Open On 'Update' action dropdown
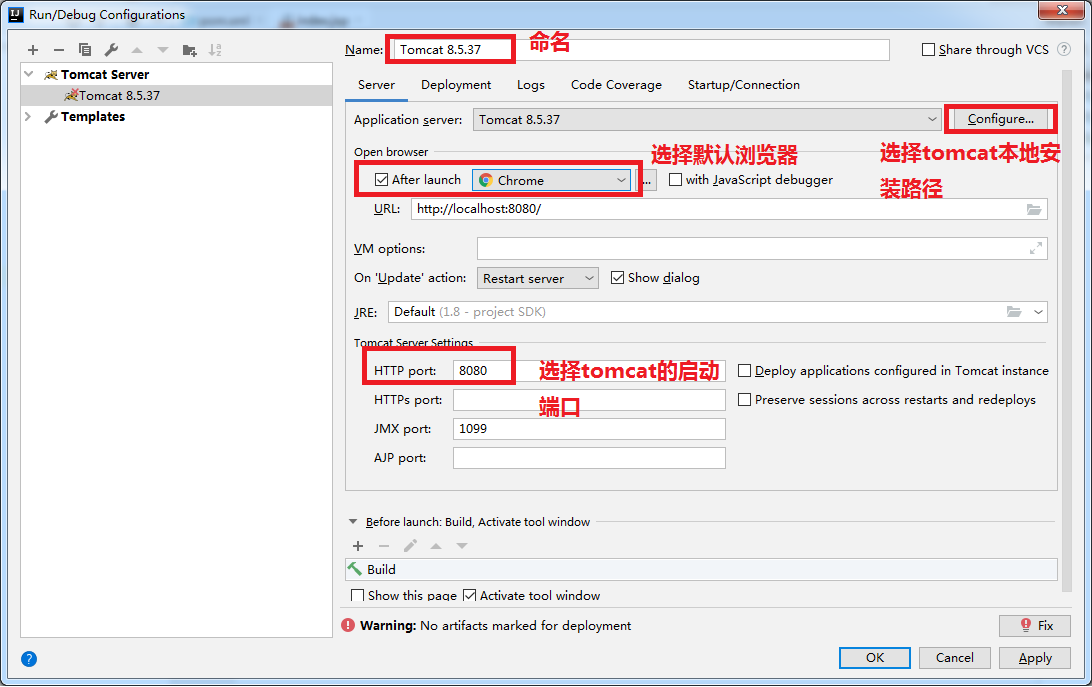This screenshot has height=687, width=1092. [x=538, y=278]
